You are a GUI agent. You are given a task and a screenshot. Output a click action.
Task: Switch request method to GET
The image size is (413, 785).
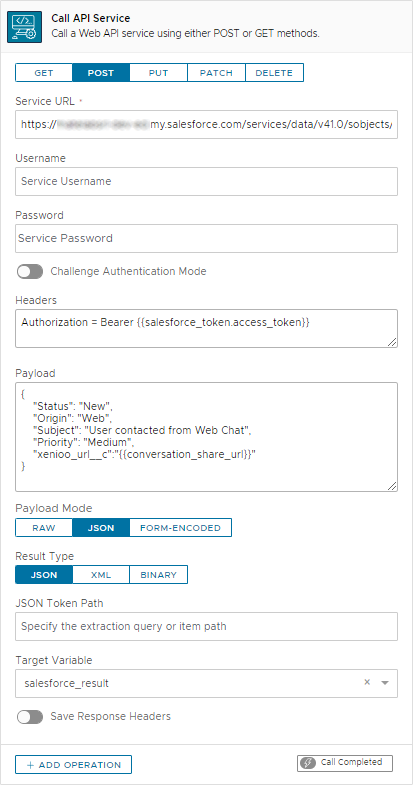(x=44, y=73)
